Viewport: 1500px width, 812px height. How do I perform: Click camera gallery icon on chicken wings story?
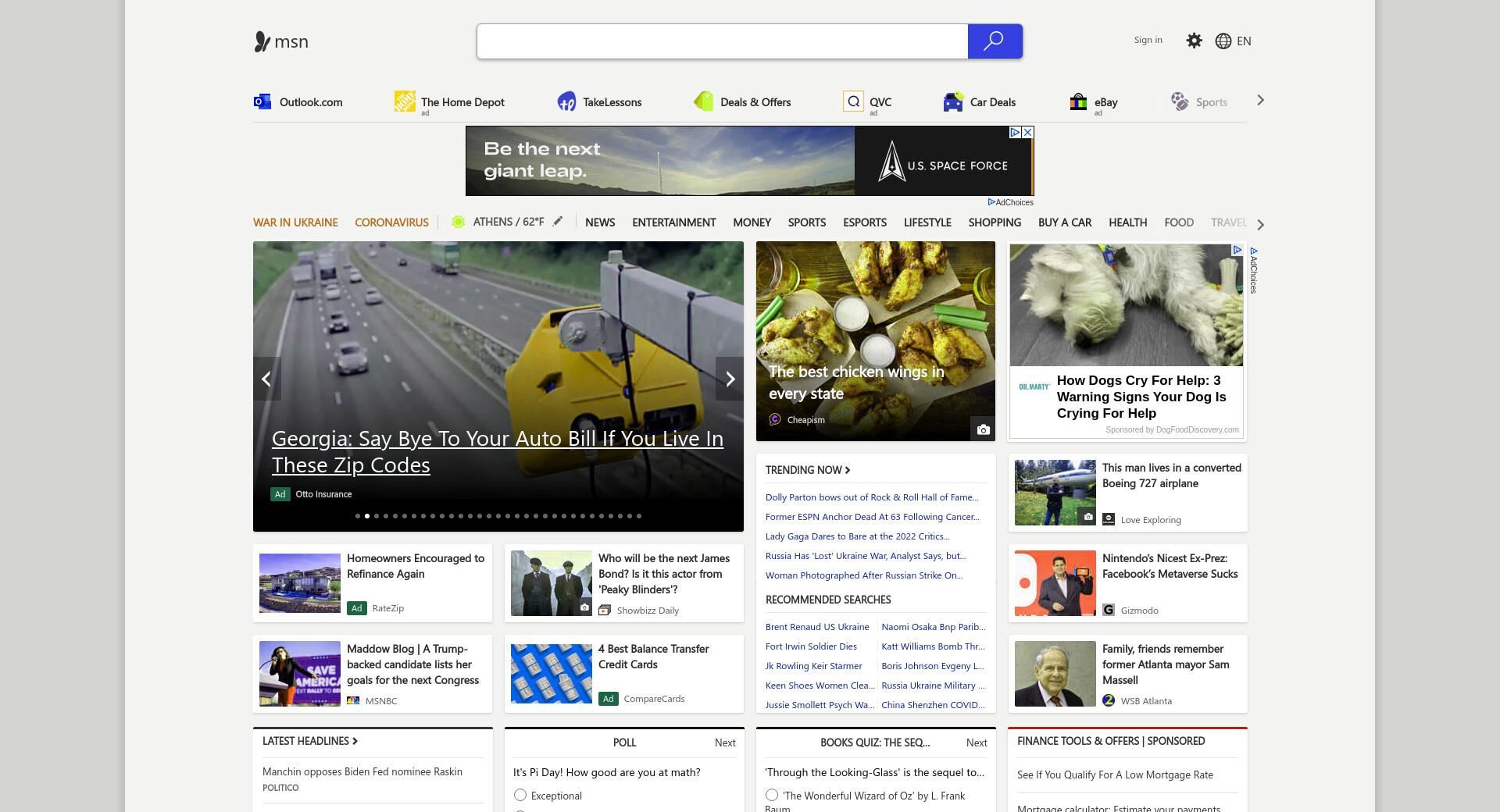click(x=983, y=429)
